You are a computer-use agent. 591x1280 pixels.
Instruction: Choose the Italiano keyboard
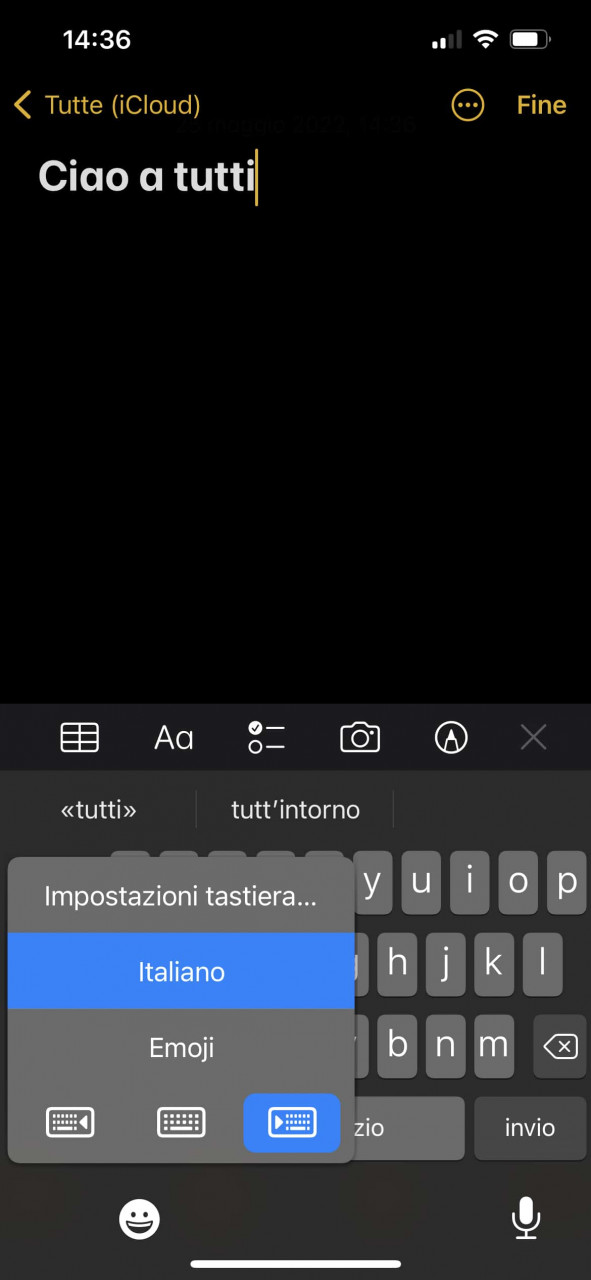pyautogui.click(x=181, y=971)
